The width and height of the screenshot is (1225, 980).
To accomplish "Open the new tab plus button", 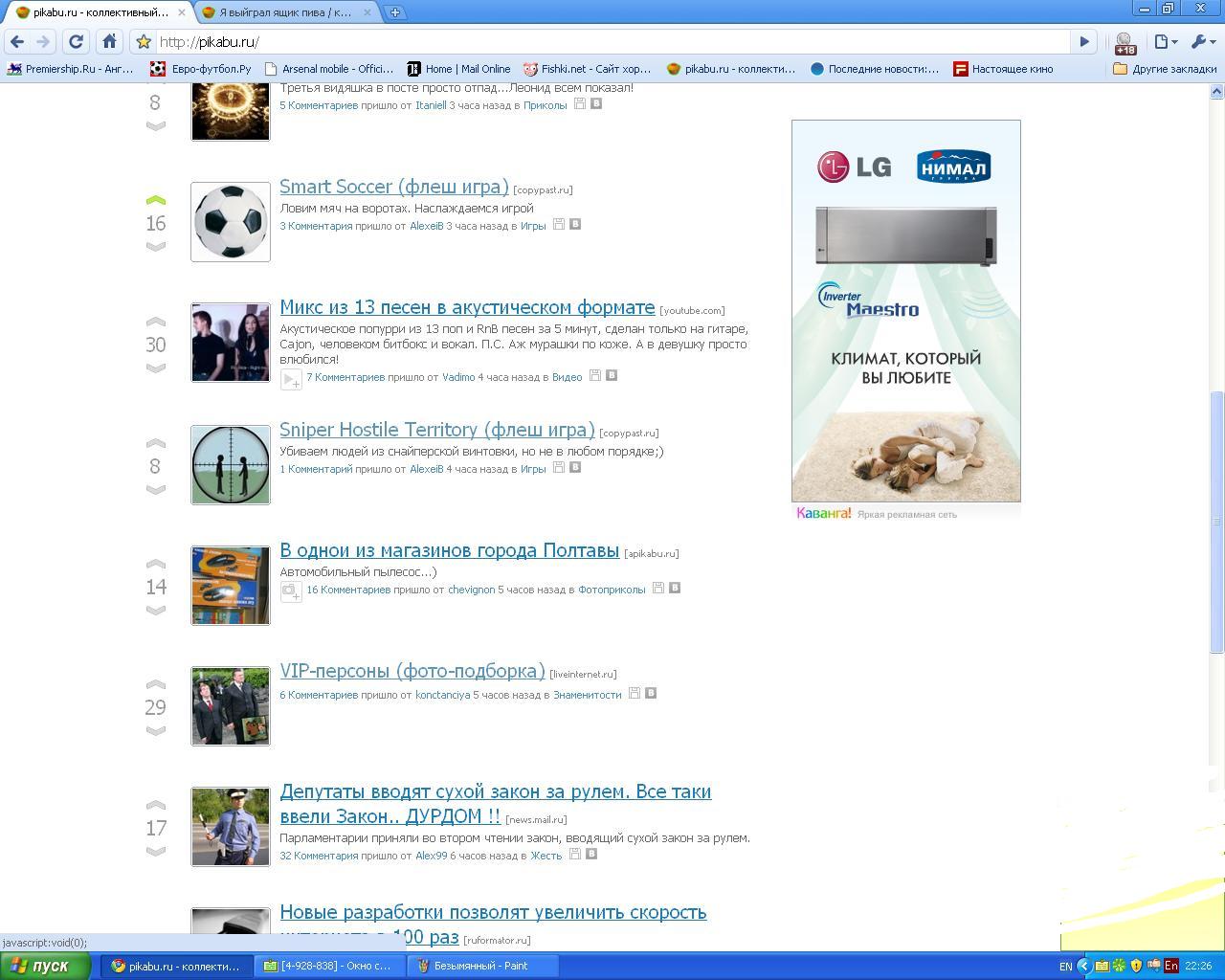I will coord(394,12).
